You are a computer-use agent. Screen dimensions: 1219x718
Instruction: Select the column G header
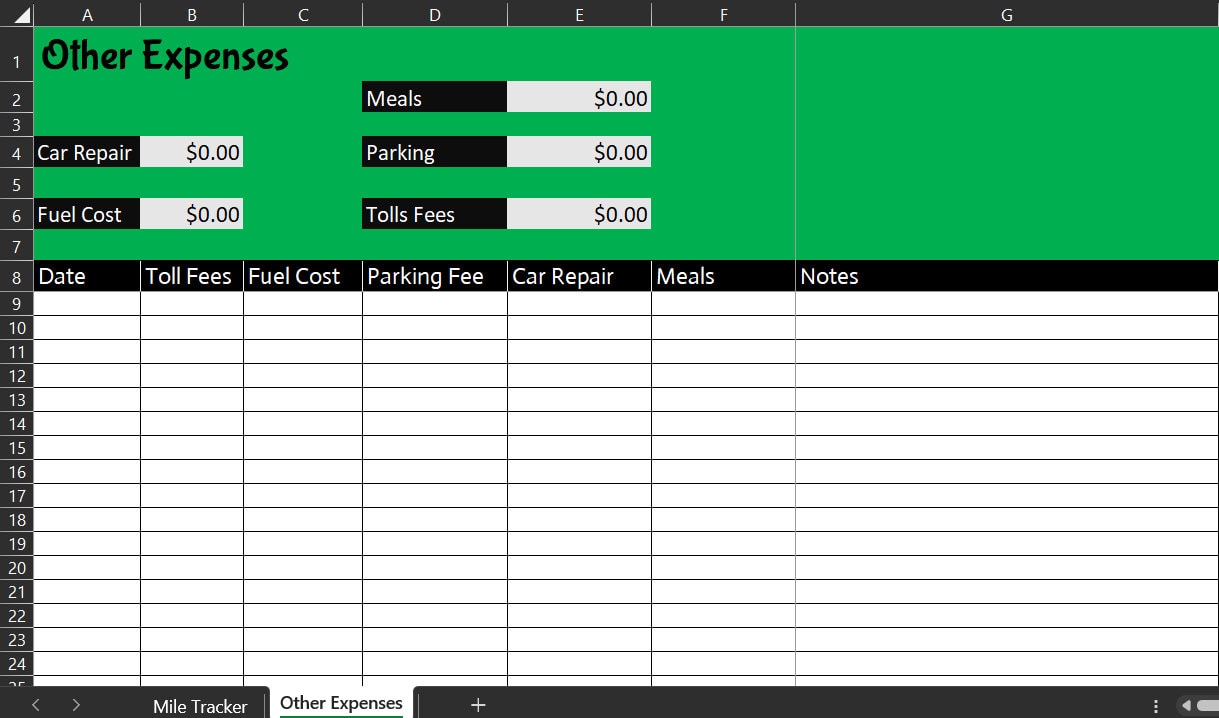click(1006, 14)
